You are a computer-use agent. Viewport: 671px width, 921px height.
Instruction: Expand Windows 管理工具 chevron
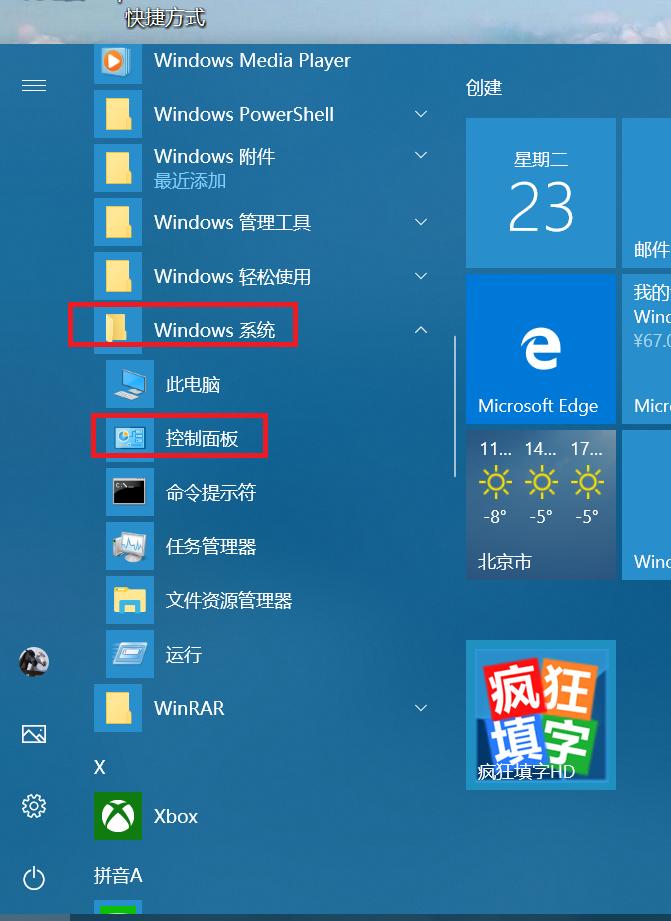(x=421, y=222)
